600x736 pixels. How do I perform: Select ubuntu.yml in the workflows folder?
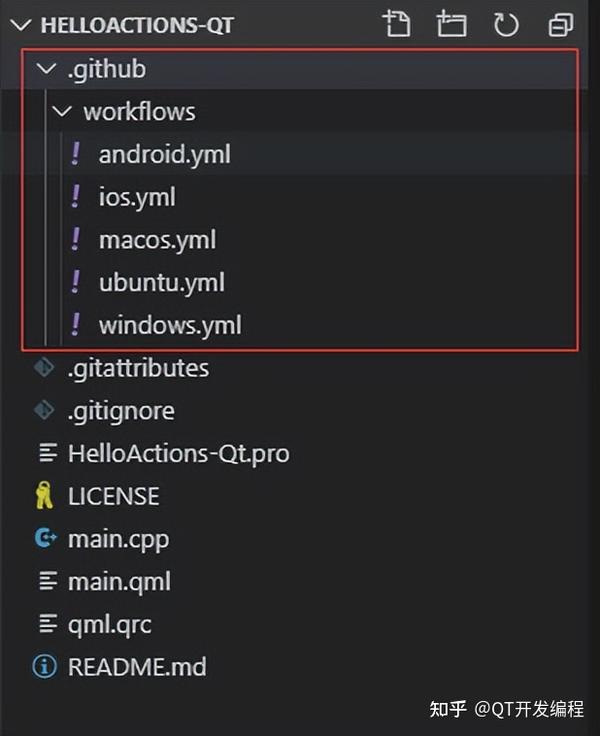pos(161,283)
